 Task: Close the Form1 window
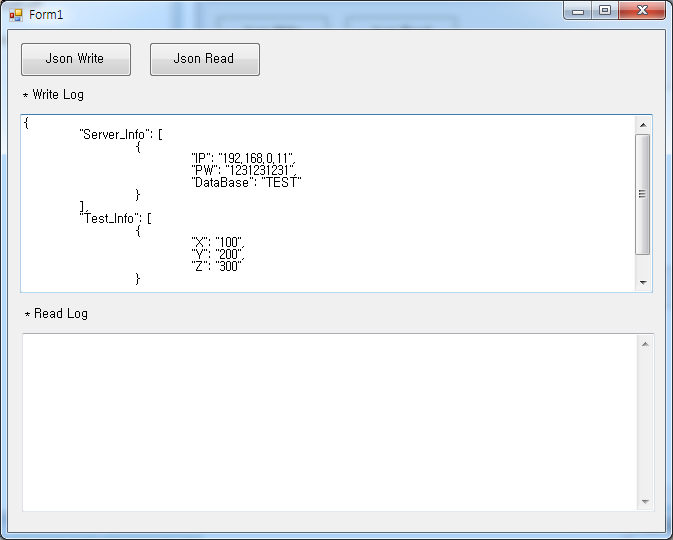[x=642, y=11]
